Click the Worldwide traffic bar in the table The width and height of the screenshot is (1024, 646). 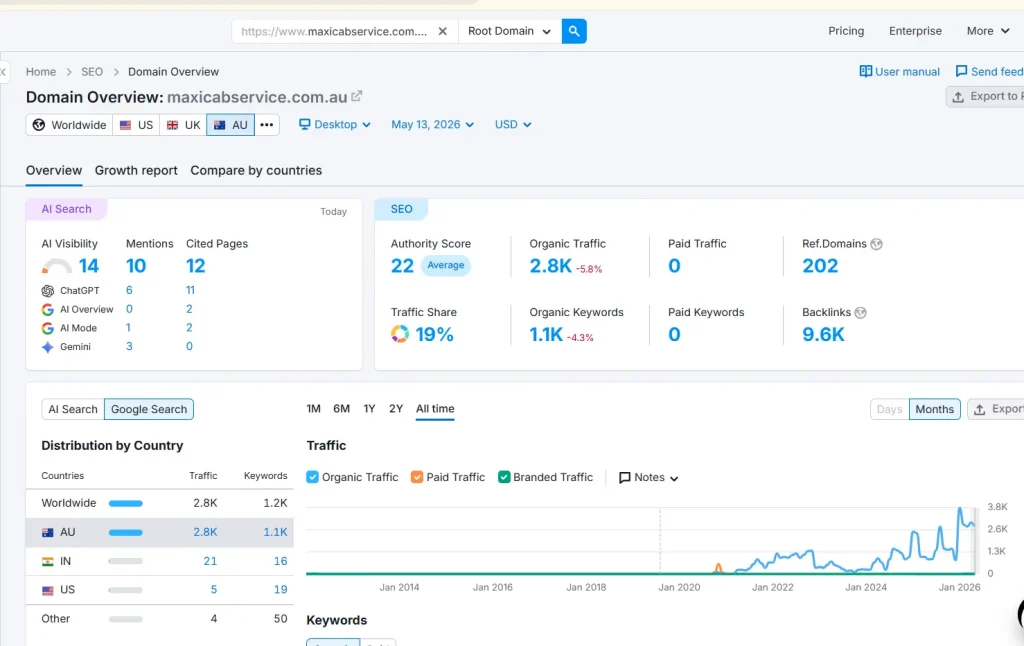pyautogui.click(x=125, y=504)
